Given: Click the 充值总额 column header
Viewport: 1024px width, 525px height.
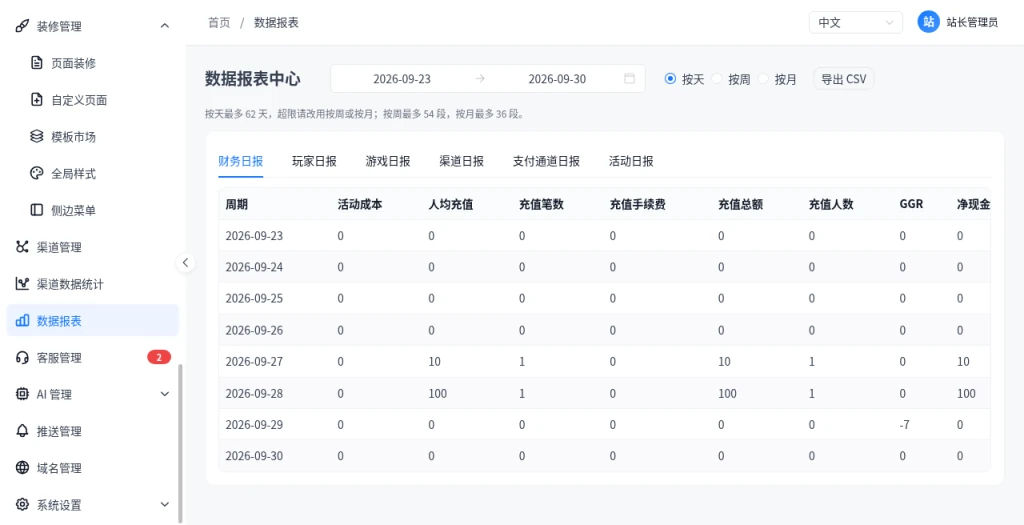Looking at the screenshot, I should (741, 204).
